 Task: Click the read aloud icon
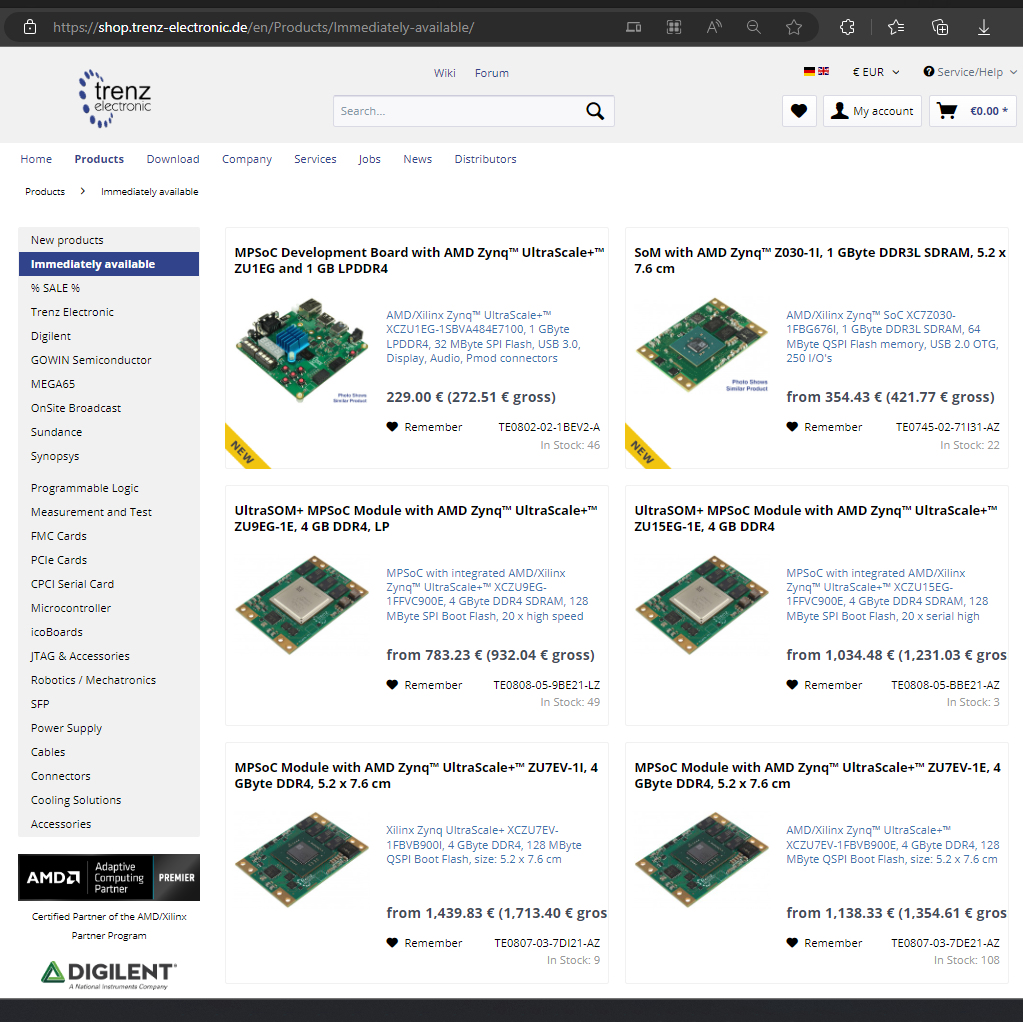pyautogui.click(x=714, y=27)
